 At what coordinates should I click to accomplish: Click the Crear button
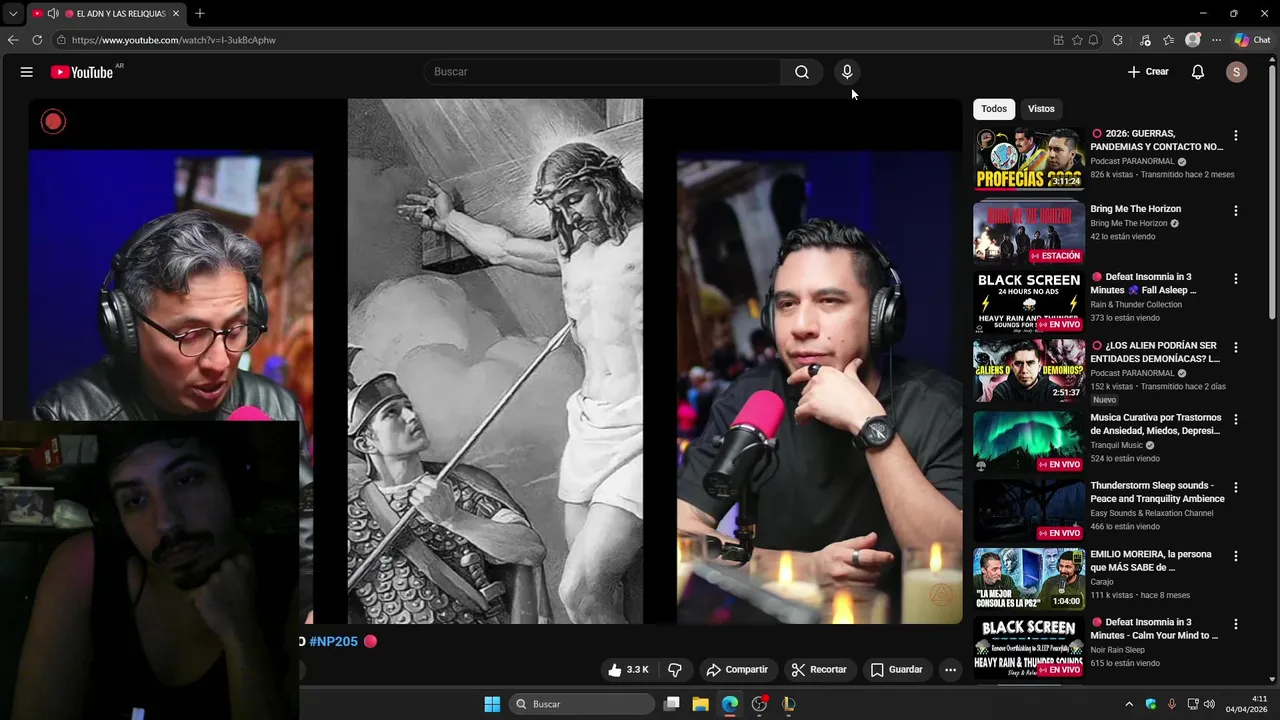1148,72
